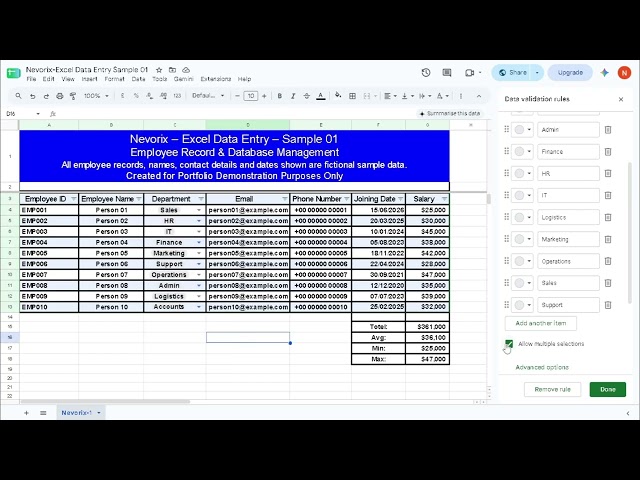The image size is (640, 480).
Task: Delete the Admin item
Action: (x=608, y=130)
